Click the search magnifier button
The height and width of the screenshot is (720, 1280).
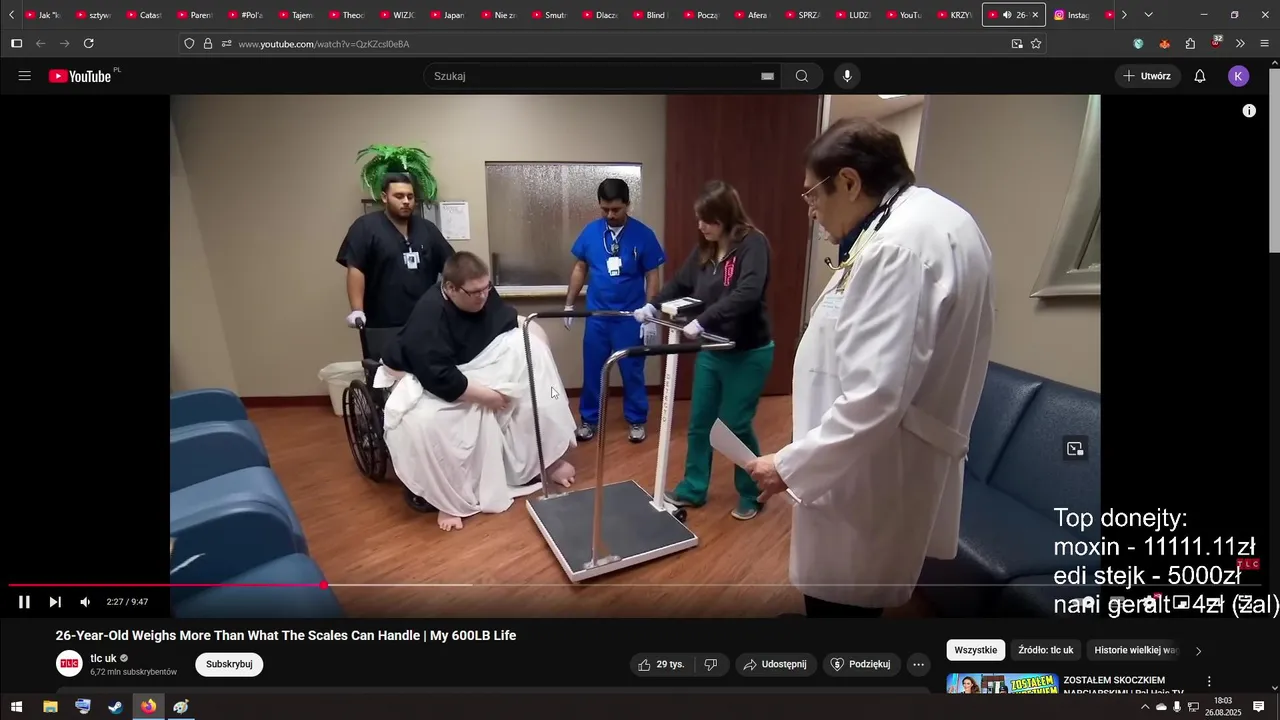point(802,76)
